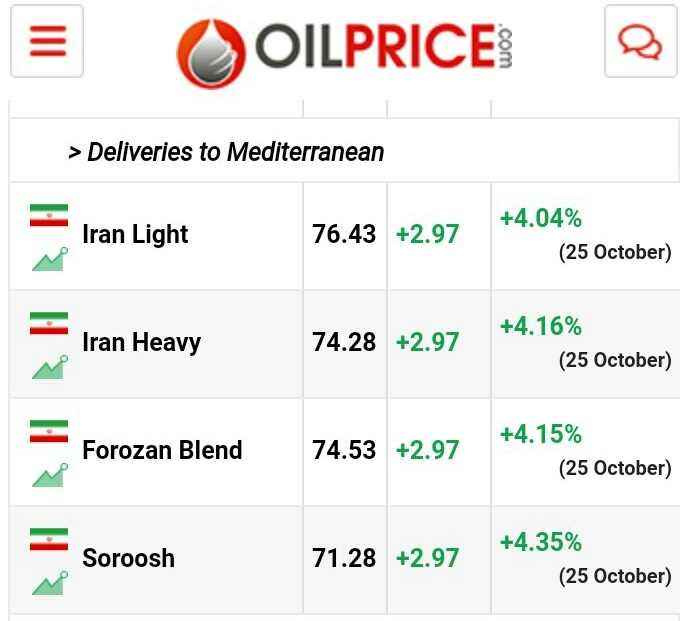
Task: Click the Iran flag beside Soroosh
Action: click(49, 539)
